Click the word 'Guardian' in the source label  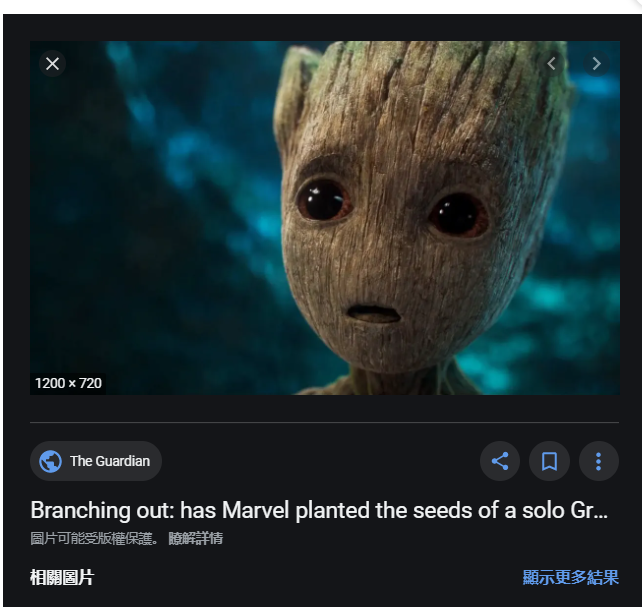tap(122, 461)
